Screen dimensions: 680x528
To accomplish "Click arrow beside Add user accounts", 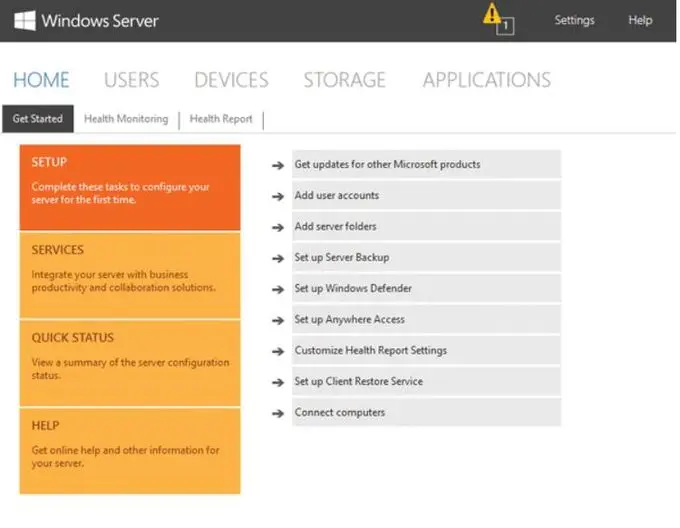I will pyautogui.click(x=278, y=196).
